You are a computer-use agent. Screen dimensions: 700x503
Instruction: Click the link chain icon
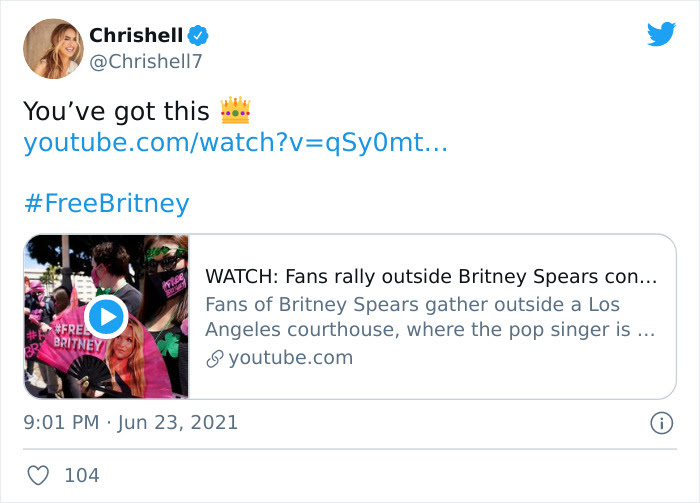pos(215,358)
